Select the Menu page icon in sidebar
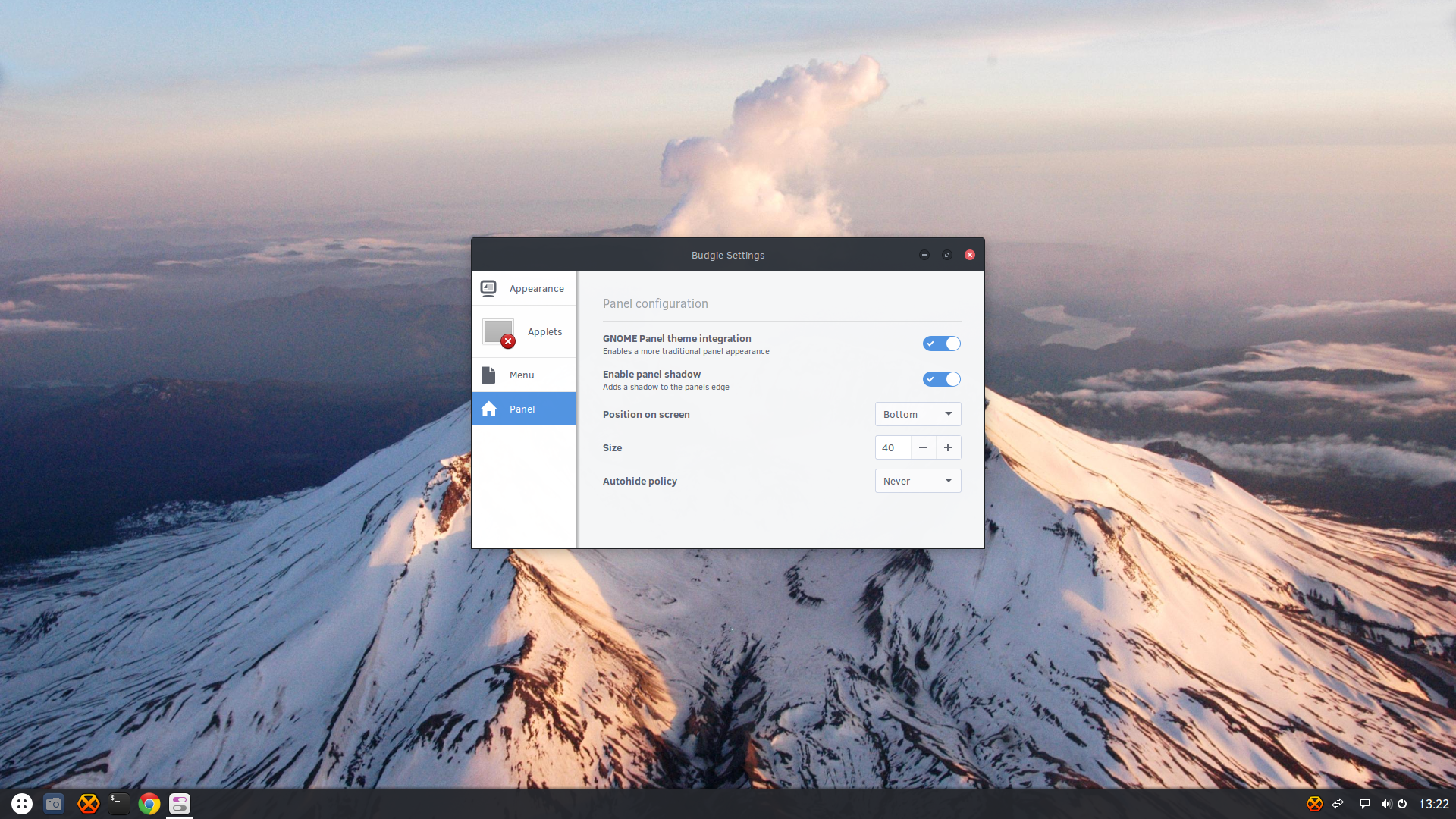Viewport: 1456px width, 819px height. pos(488,375)
